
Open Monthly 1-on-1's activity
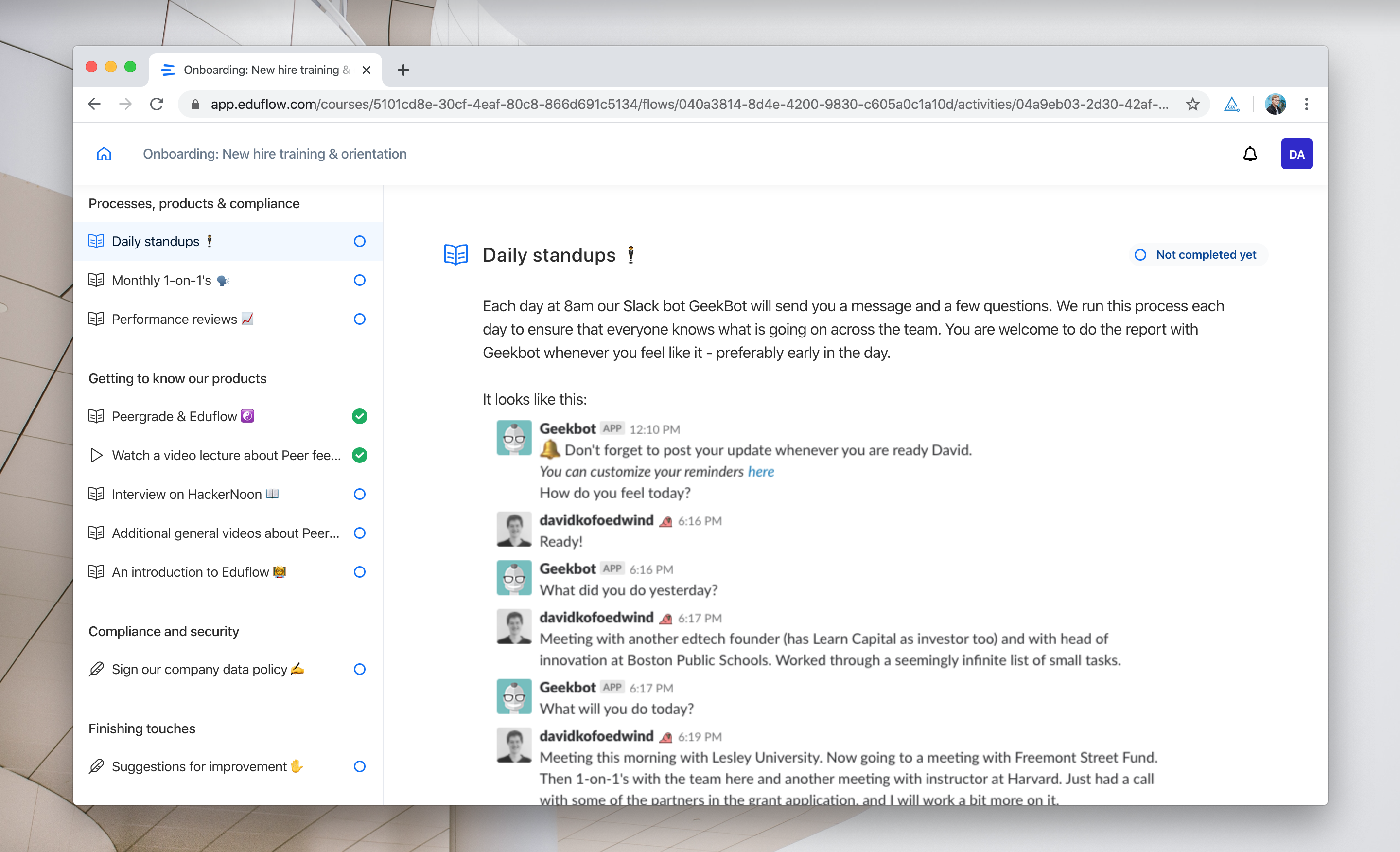coord(227,280)
